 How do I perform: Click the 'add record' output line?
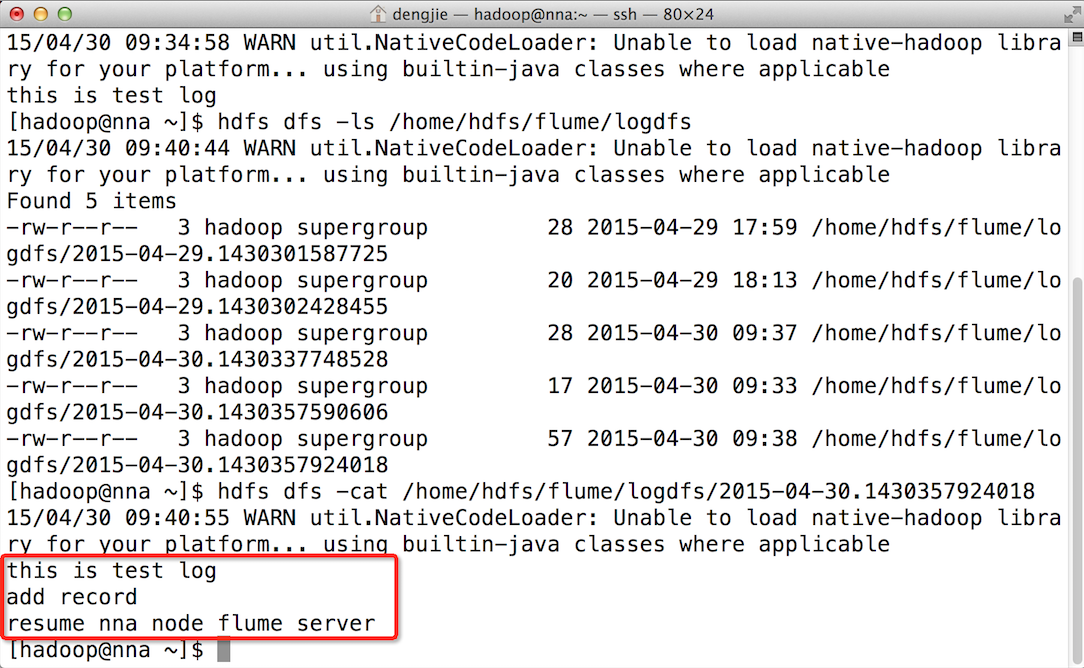pos(72,597)
